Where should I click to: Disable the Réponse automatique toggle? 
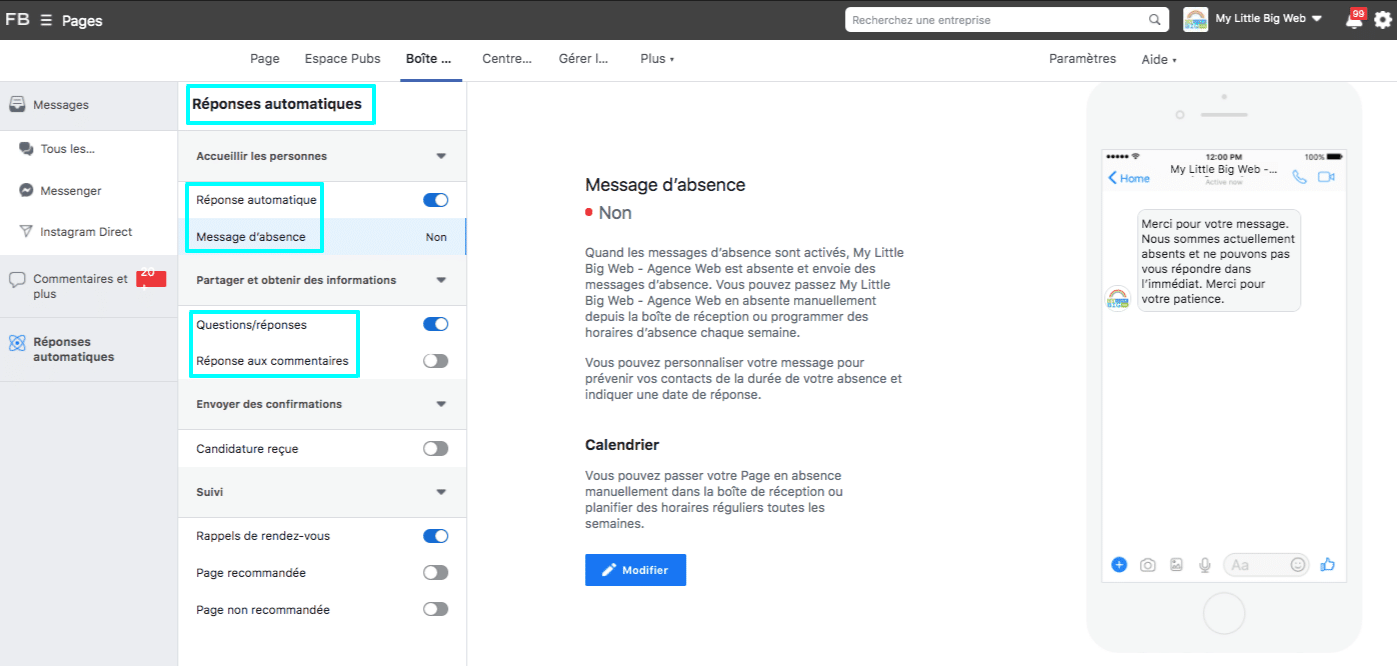pyautogui.click(x=435, y=200)
